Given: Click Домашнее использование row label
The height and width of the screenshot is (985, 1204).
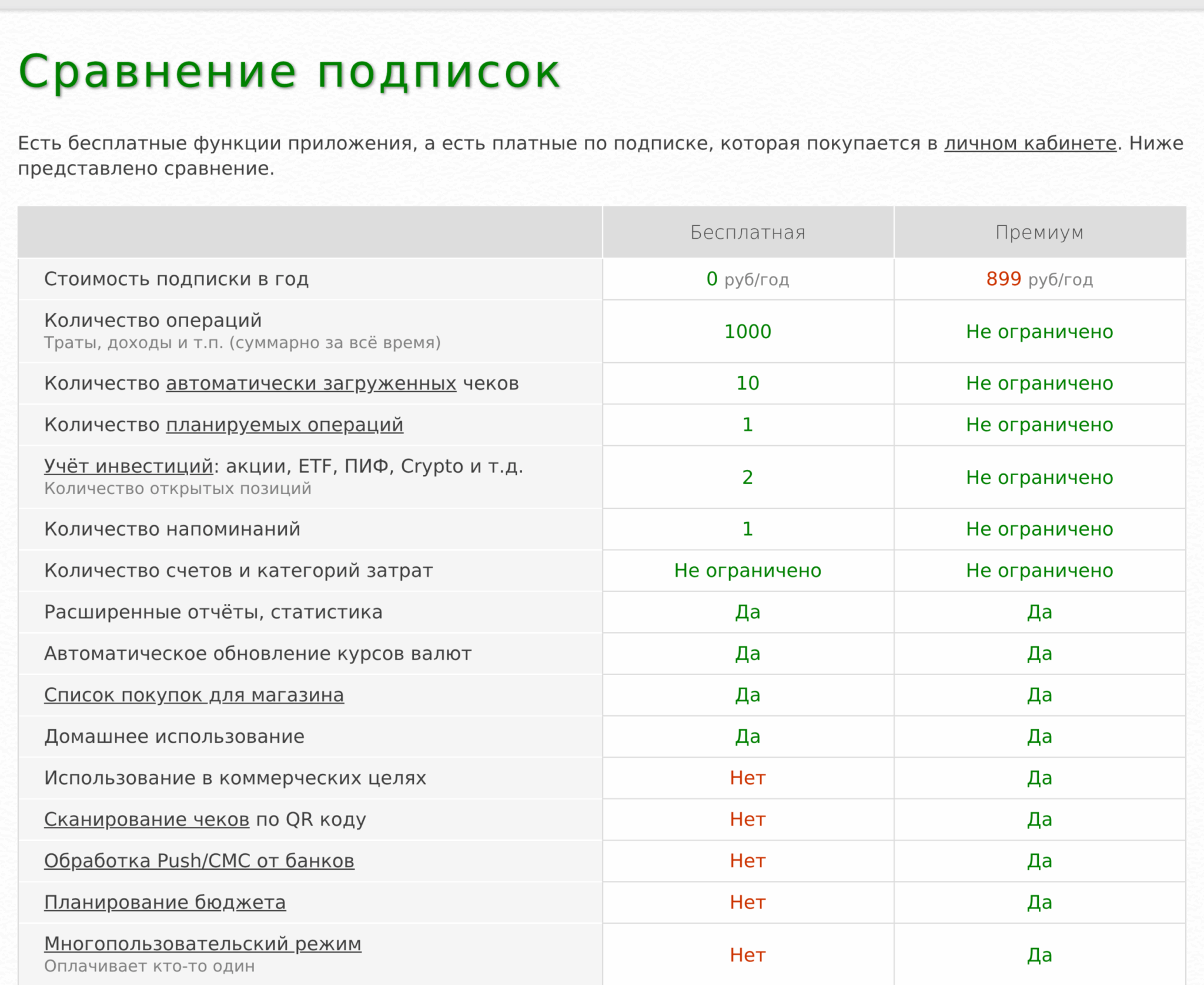Looking at the screenshot, I should tap(175, 736).
